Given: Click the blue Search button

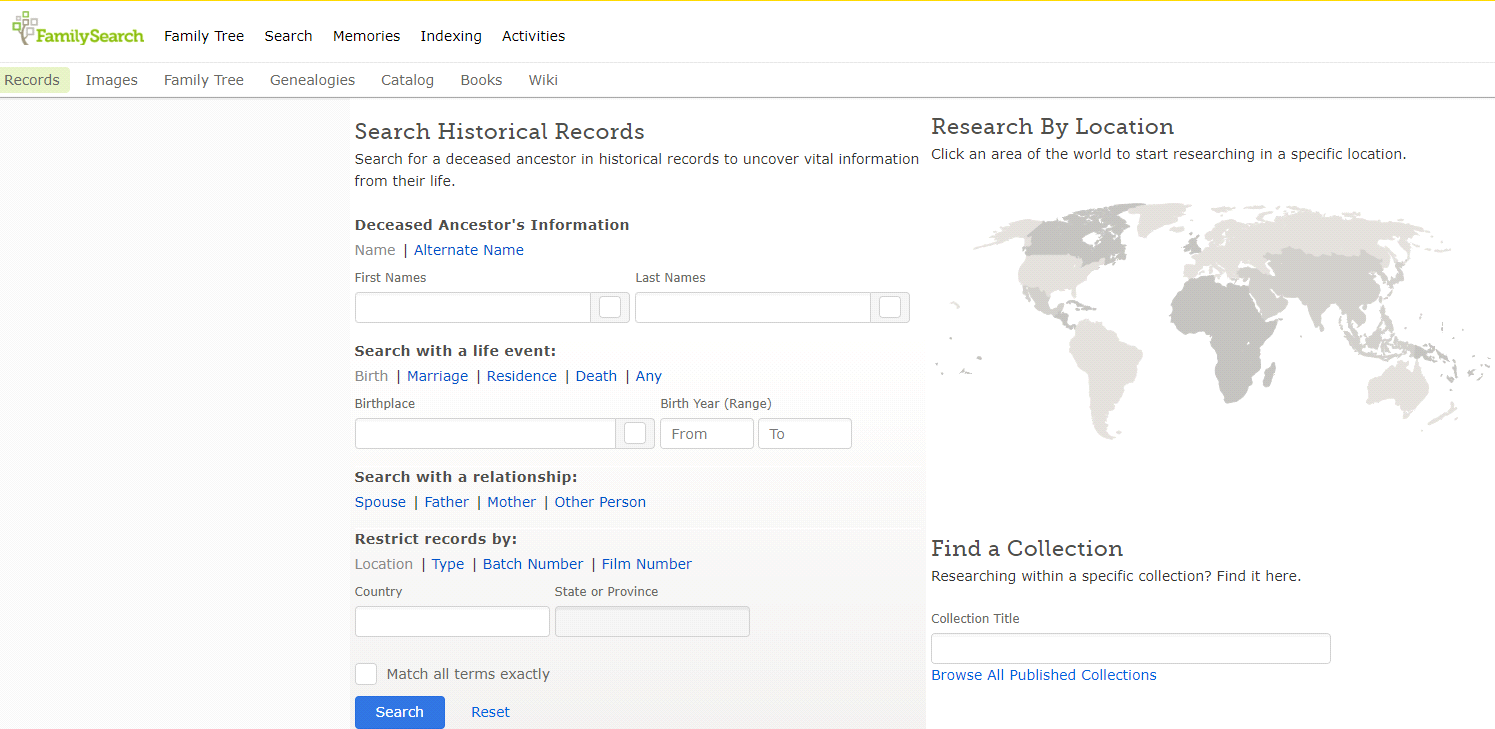Looking at the screenshot, I should pos(400,712).
